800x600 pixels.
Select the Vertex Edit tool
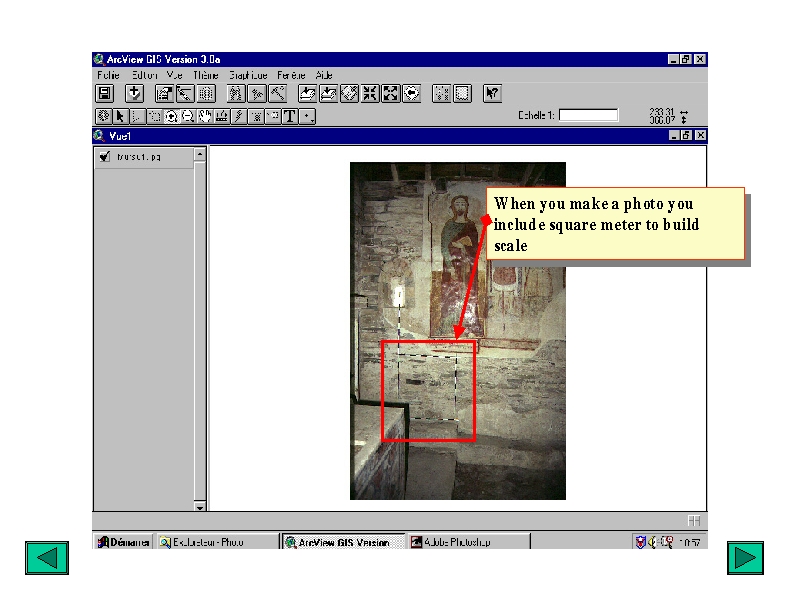pyautogui.click(x=137, y=116)
